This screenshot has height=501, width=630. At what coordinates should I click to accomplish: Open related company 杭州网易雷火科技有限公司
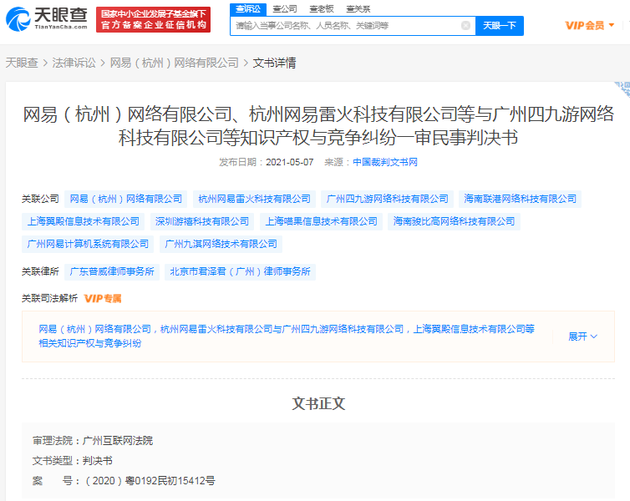(x=254, y=199)
